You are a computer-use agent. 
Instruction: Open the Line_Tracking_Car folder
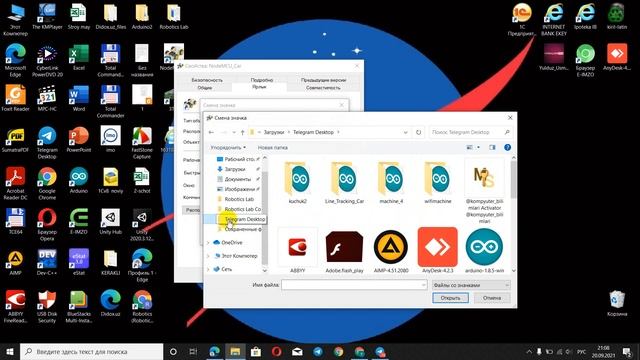click(344, 182)
